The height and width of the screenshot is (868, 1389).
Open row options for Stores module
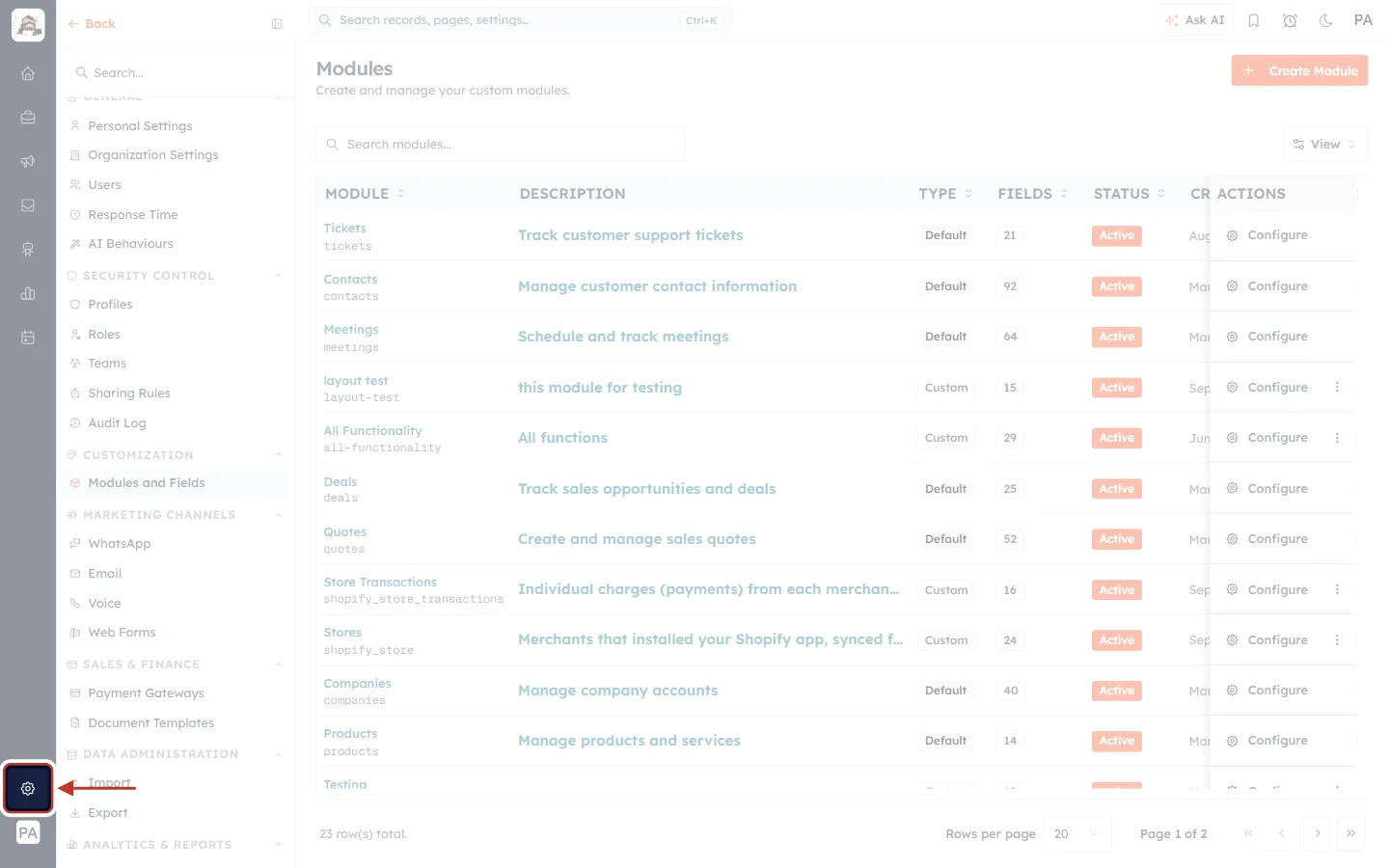1337,640
